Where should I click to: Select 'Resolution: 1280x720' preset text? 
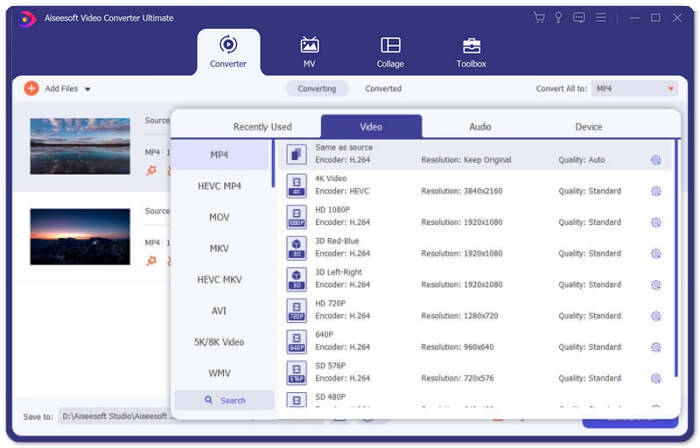click(459, 316)
